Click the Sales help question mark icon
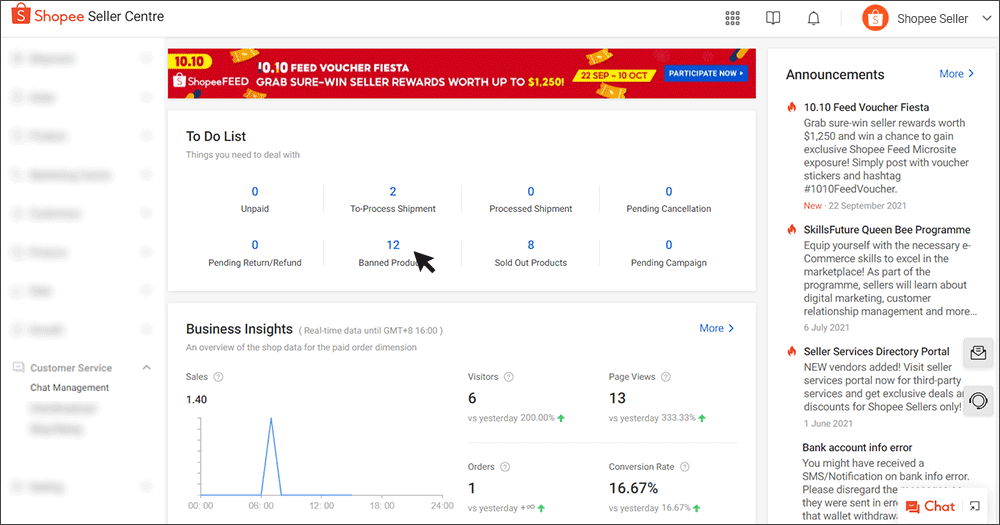This screenshot has width=1000, height=525. point(218,377)
